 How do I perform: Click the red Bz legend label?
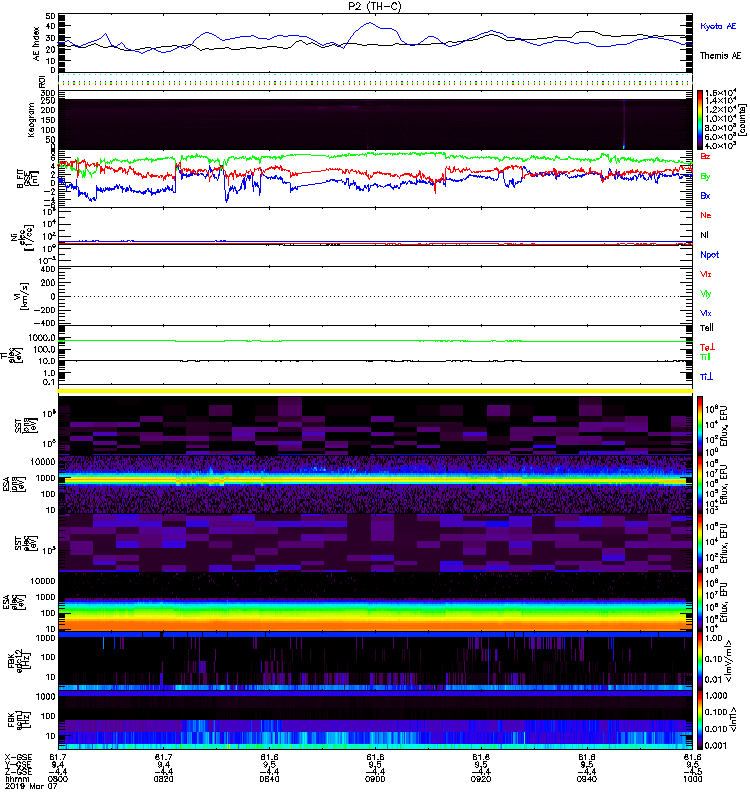[x=706, y=157]
